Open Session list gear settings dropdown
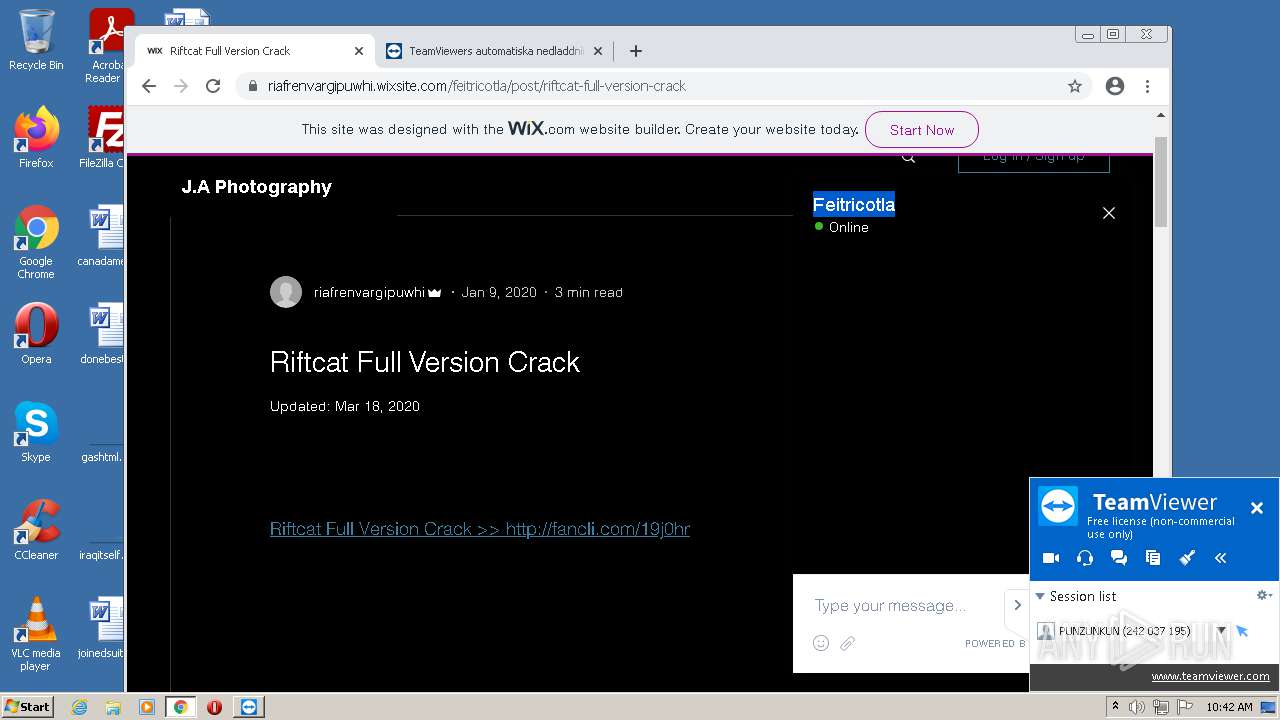The width and height of the screenshot is (1280, 720). 1264,595
